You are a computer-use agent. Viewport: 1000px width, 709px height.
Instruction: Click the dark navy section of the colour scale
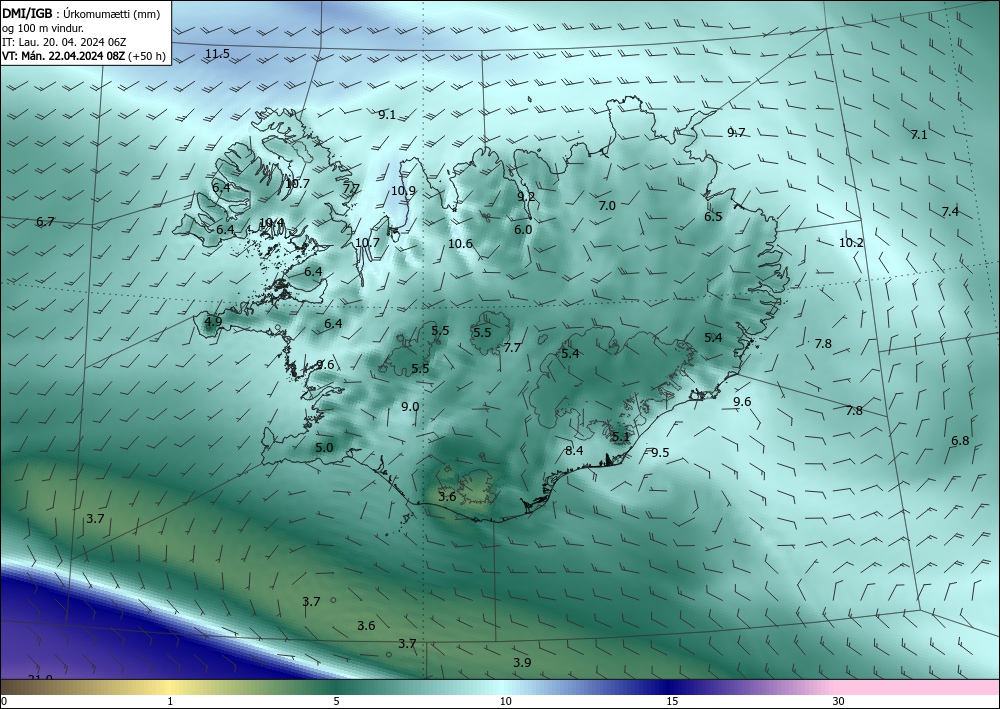670,687
